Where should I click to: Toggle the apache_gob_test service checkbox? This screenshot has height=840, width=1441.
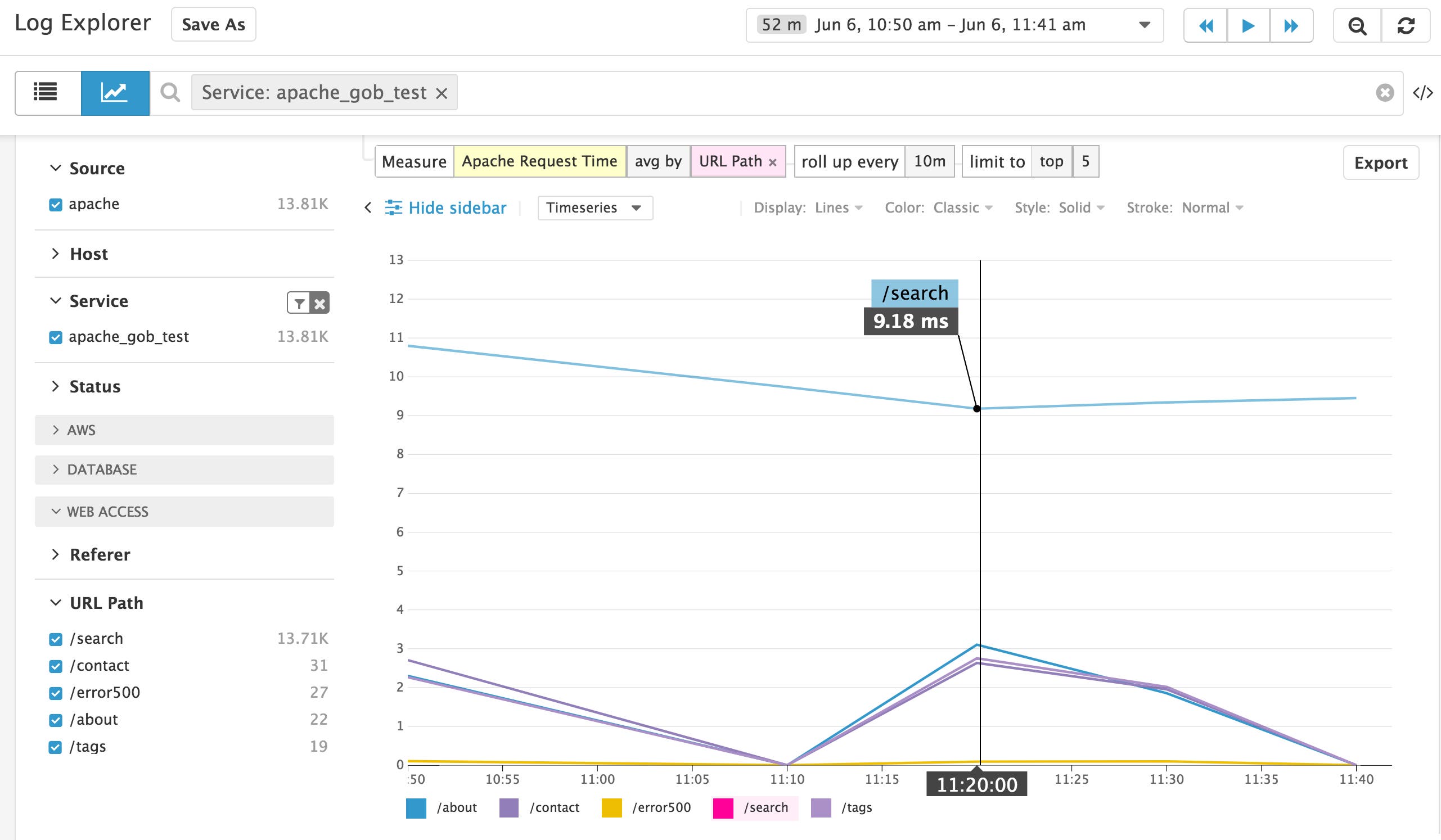55,337
